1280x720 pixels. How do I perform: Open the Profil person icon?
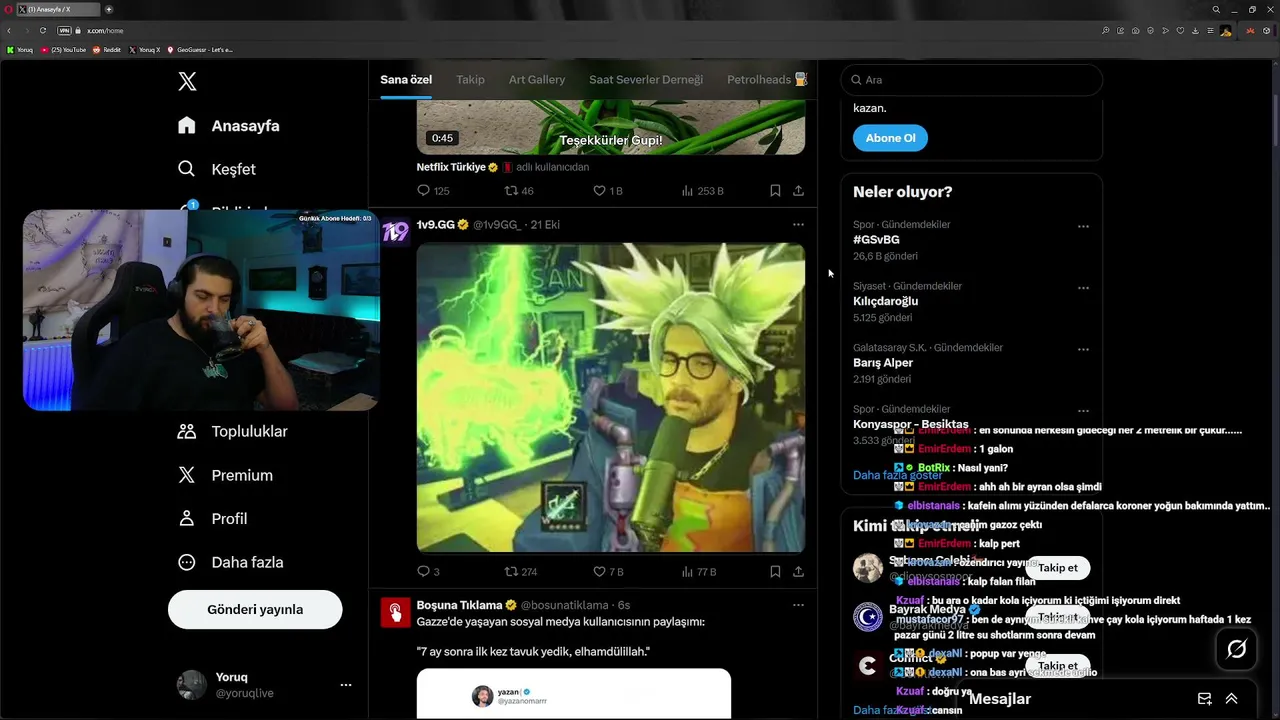point(187,518)
